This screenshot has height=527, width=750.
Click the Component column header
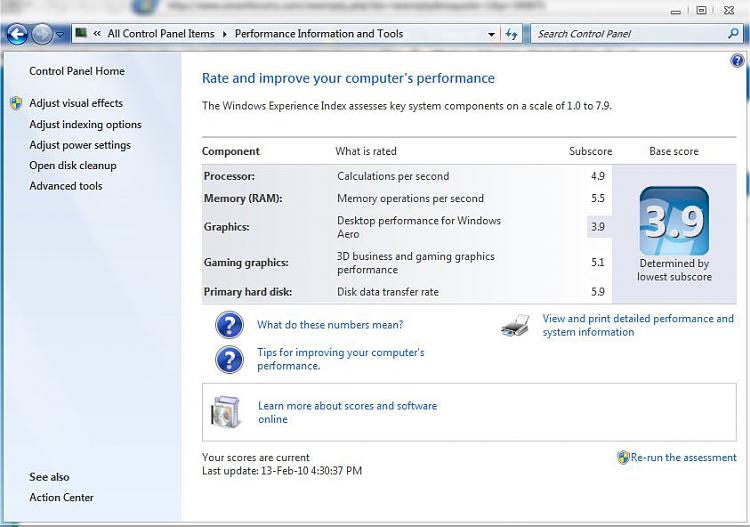pyautogui.click(x=231, y=151)
